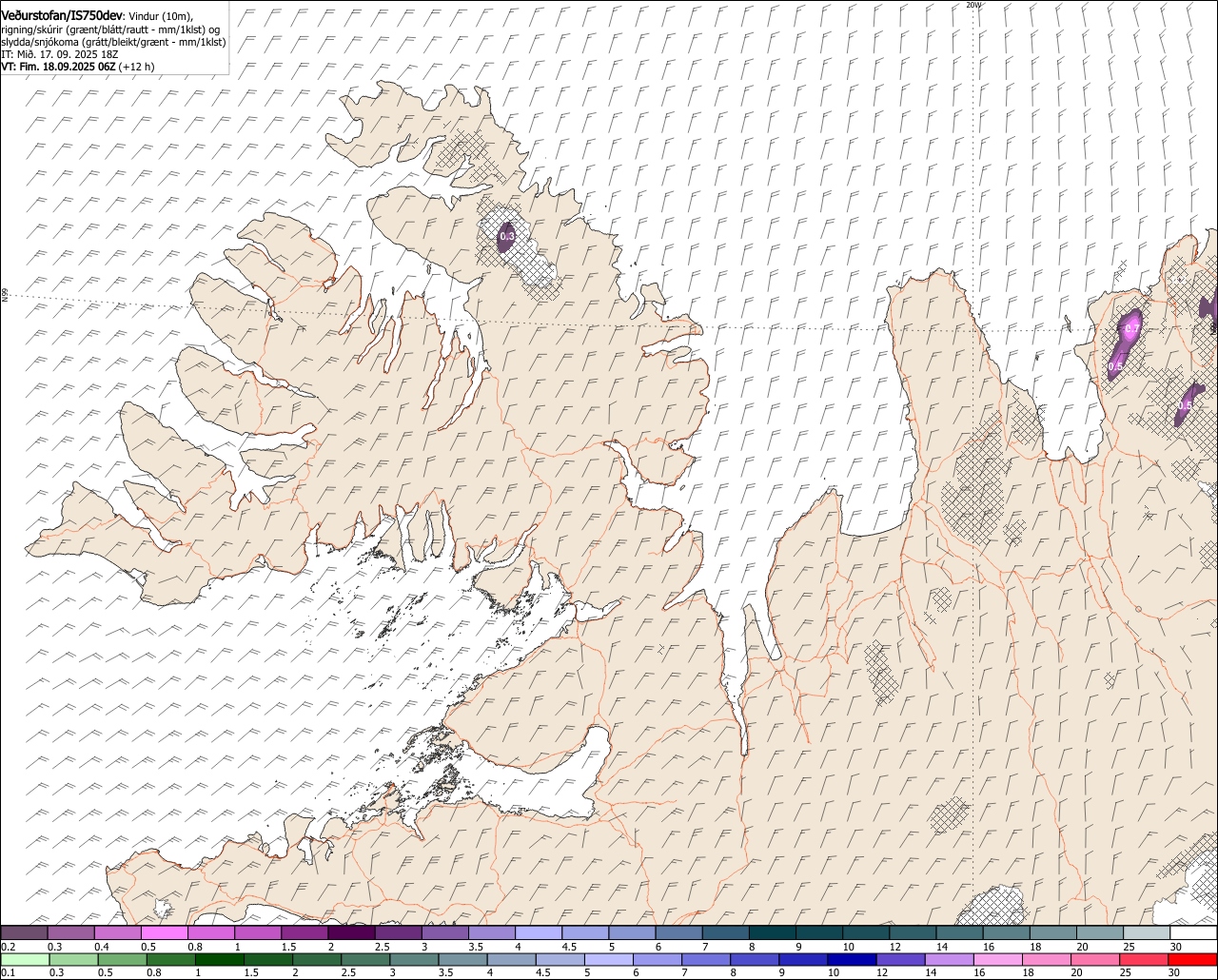The image size is (1218, 980).
Task: Select the darkest purple swatch labeled 2
Action: click(x=351, y=933)
